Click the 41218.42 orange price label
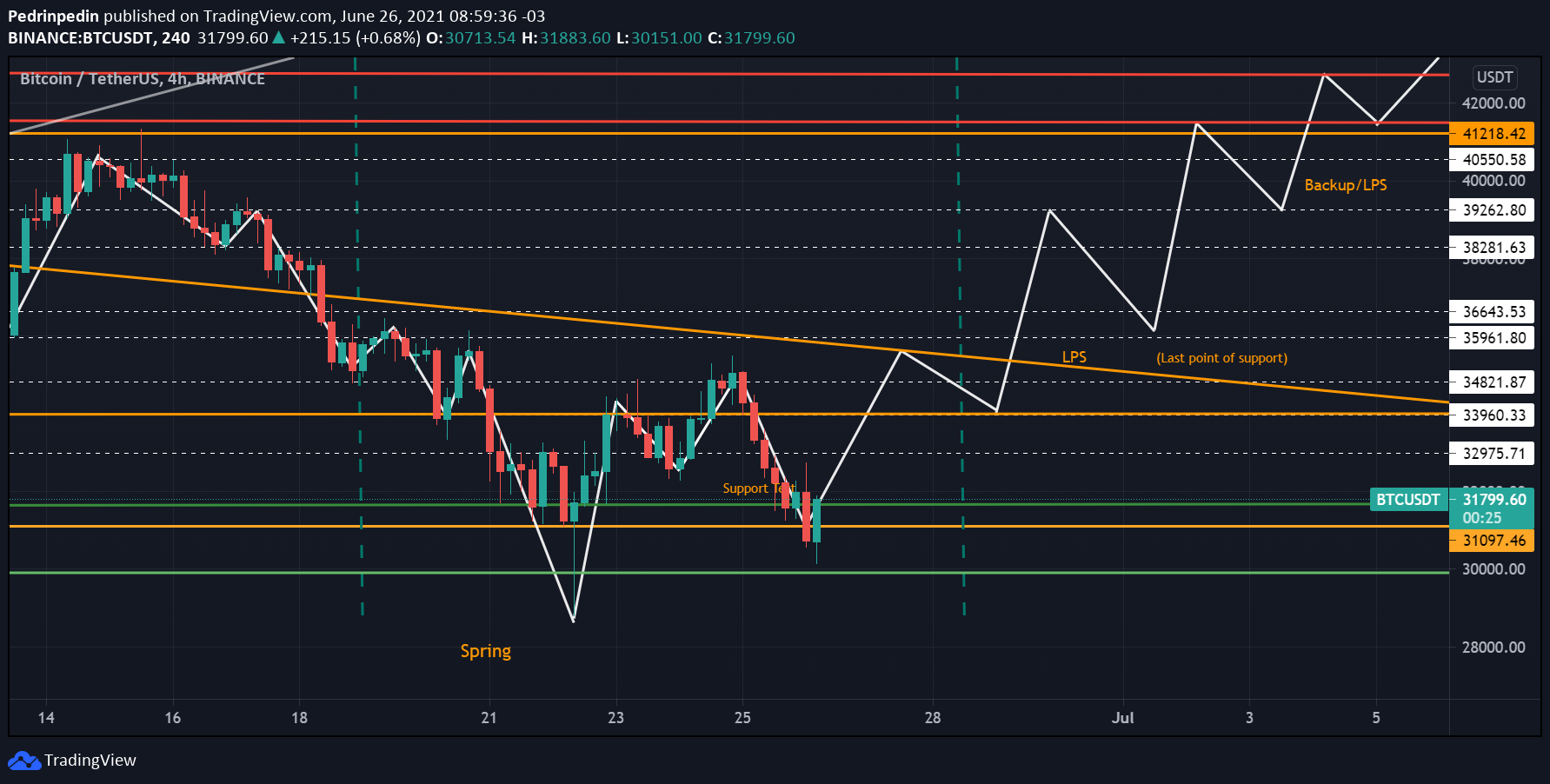Screen dimensions: 1550x784 coord(1493,134)
